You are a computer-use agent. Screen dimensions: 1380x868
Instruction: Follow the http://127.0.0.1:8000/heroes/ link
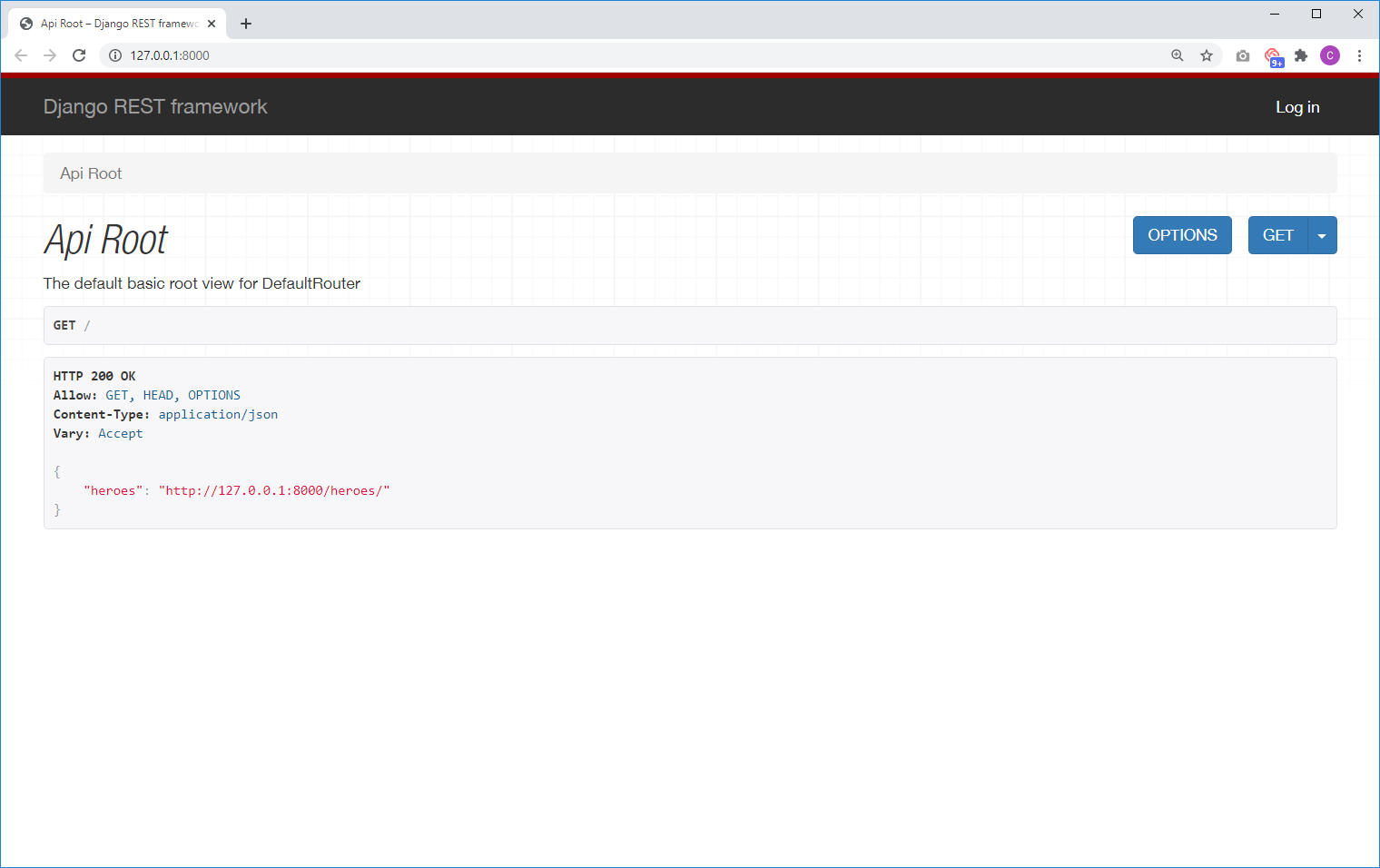tap(274, 491)
